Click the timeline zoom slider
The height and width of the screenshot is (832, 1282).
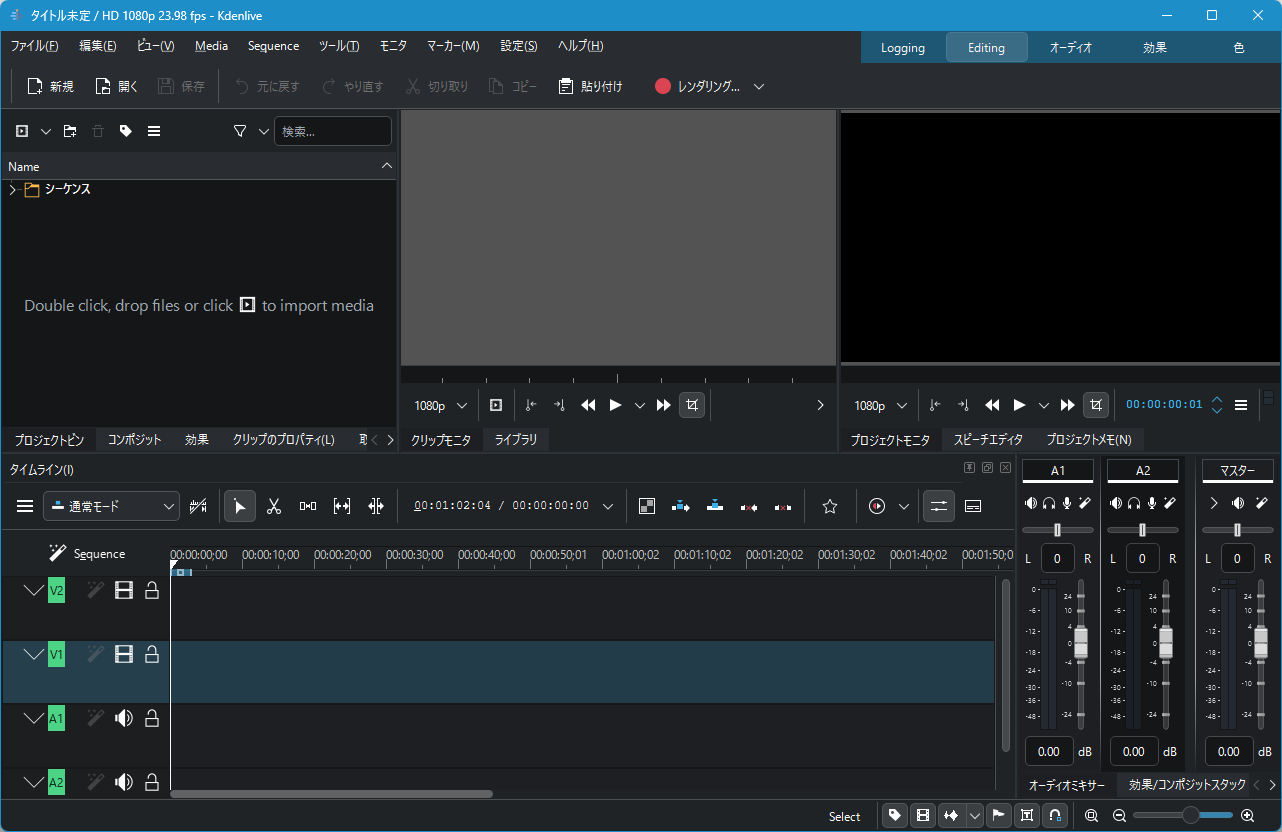point(1190,816)
